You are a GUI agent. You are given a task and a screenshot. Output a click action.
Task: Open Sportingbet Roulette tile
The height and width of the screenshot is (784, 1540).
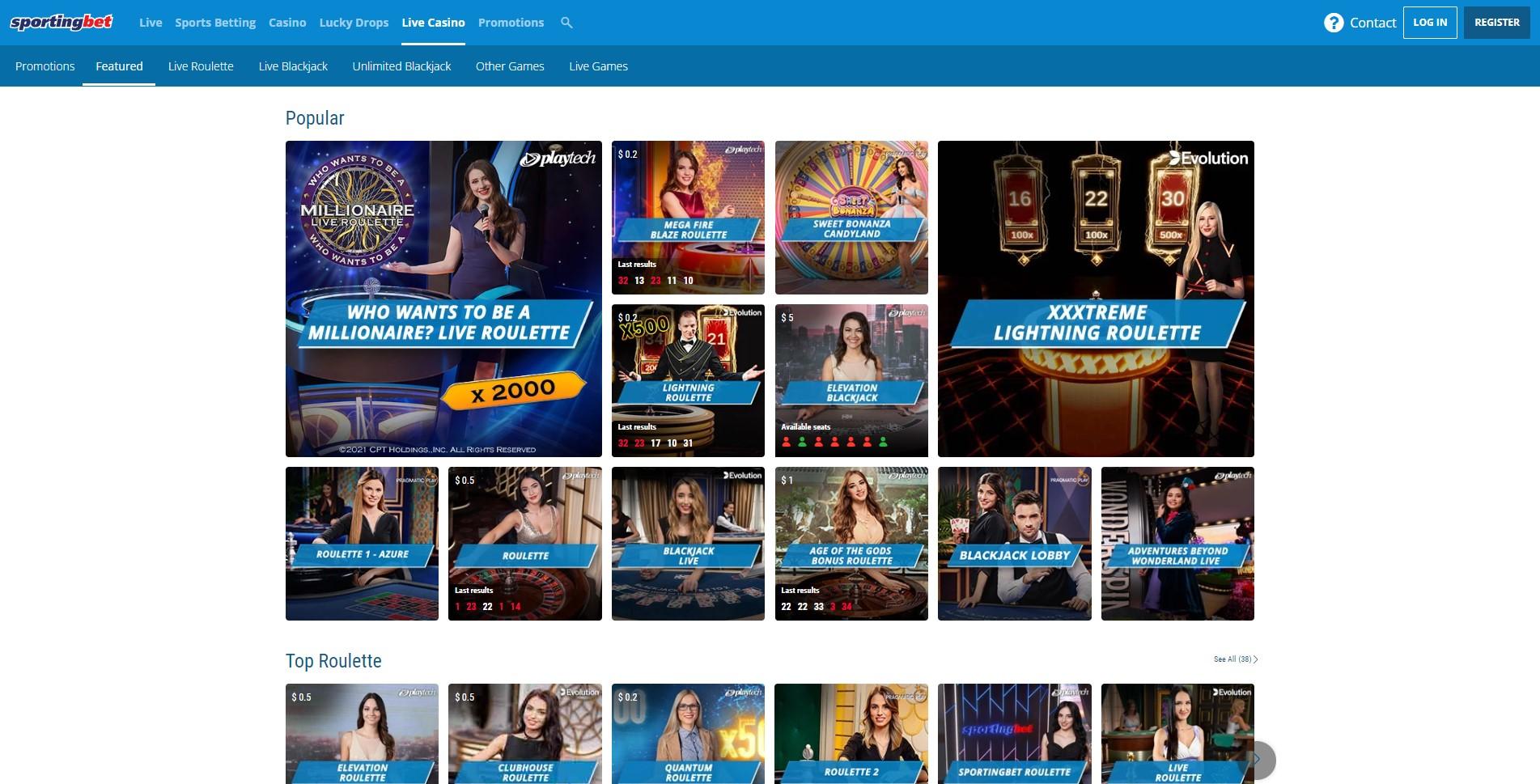[1015, 734]
